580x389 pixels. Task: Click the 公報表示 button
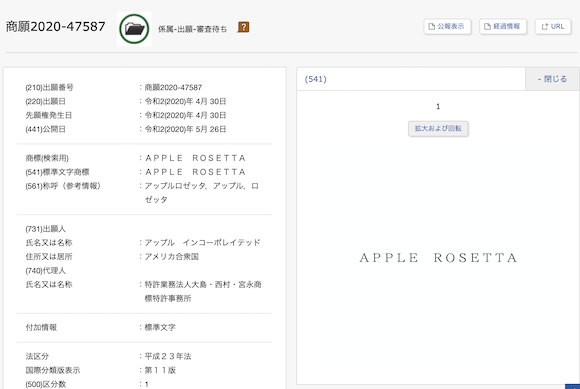coord(447,27)
